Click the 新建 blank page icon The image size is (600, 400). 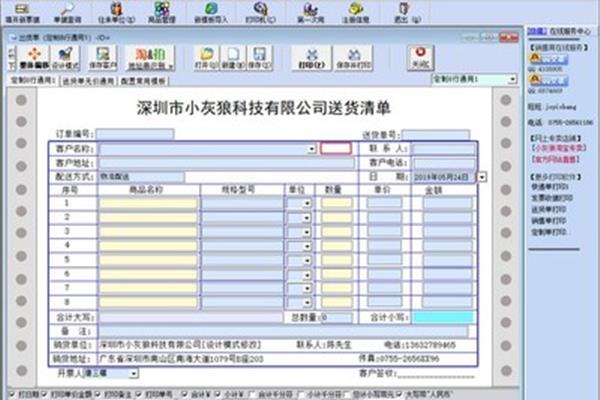point(233,58)
